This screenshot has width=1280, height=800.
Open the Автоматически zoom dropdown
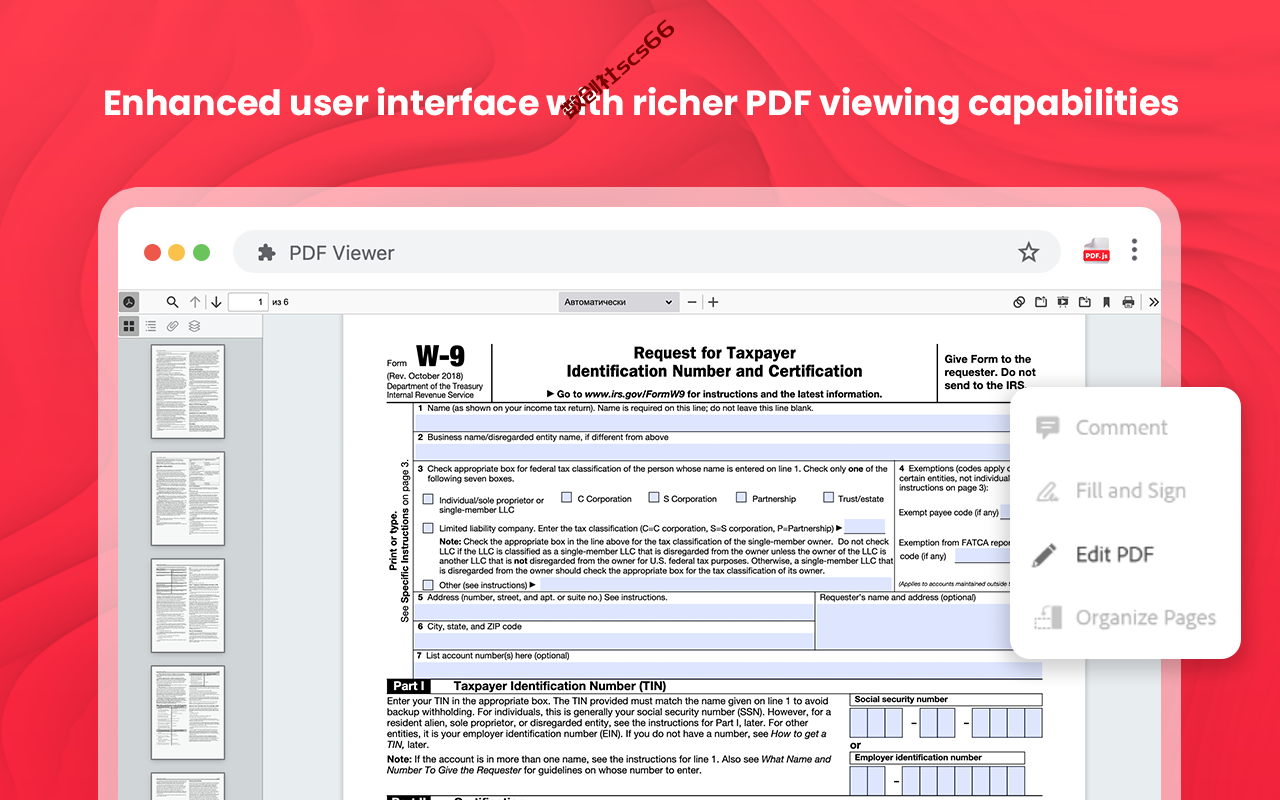[619, 302]
